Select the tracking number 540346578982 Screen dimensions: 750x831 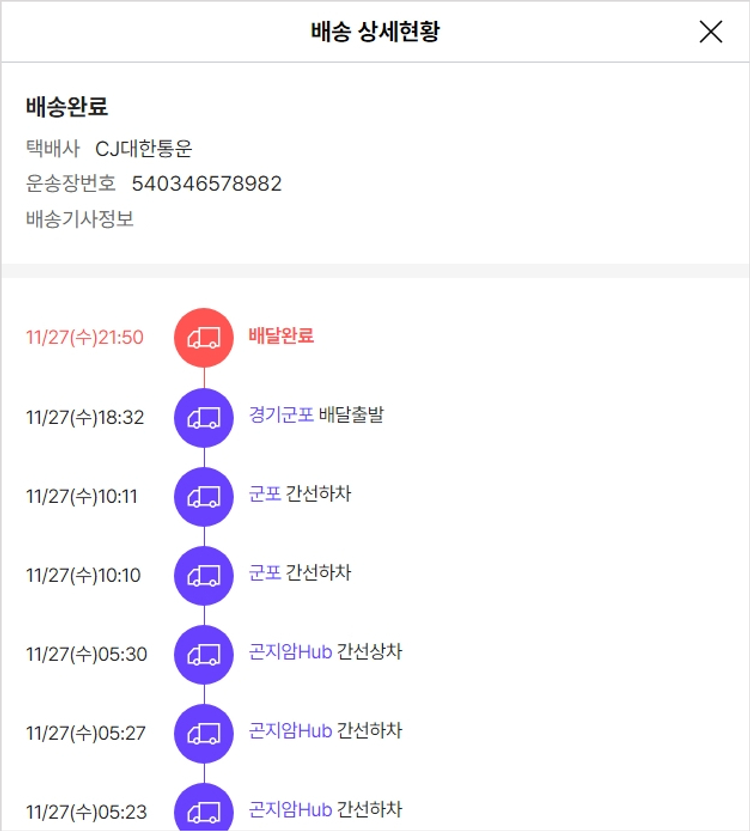(206, 184)
